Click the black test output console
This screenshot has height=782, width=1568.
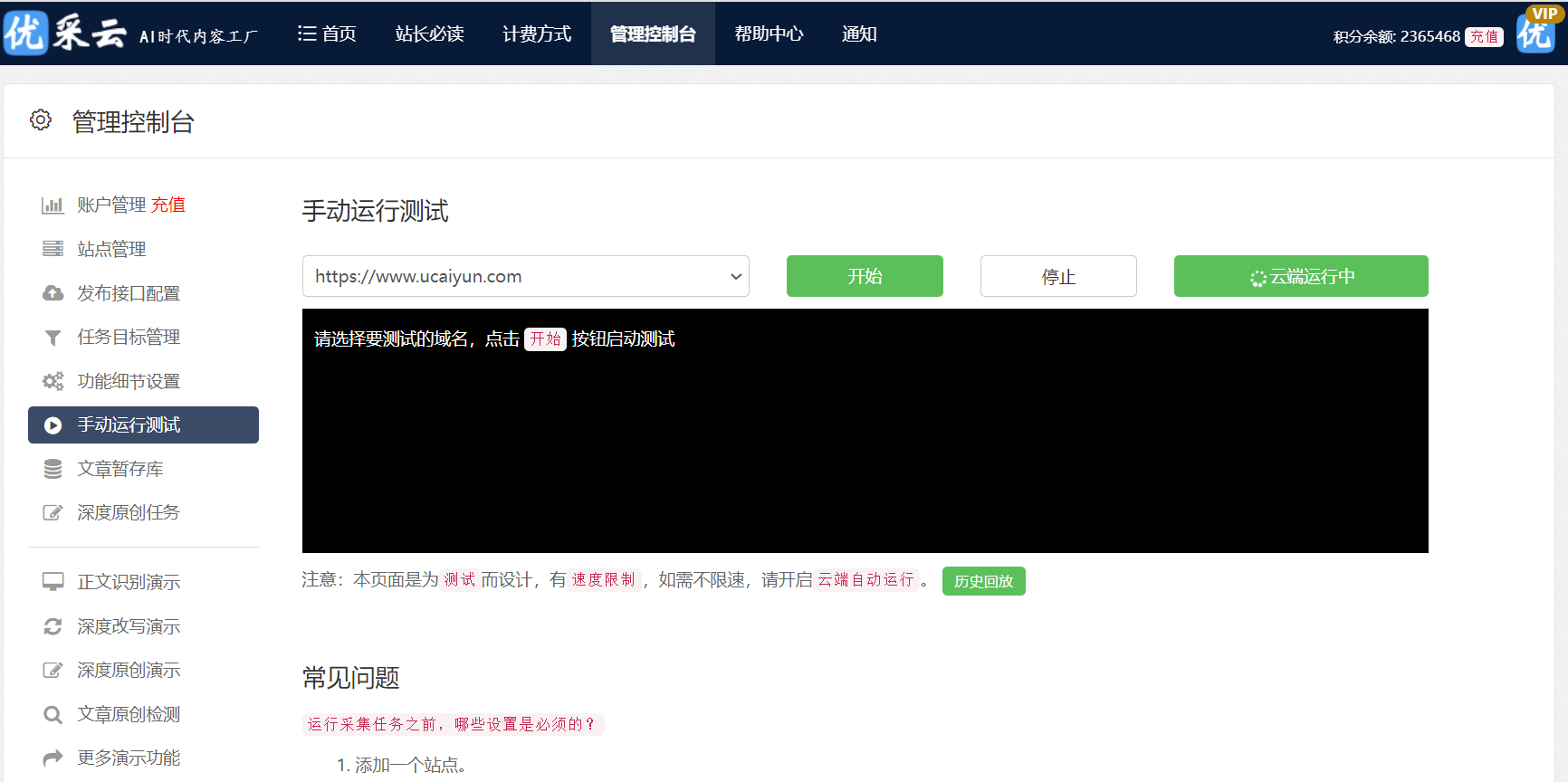coord(865,443)
